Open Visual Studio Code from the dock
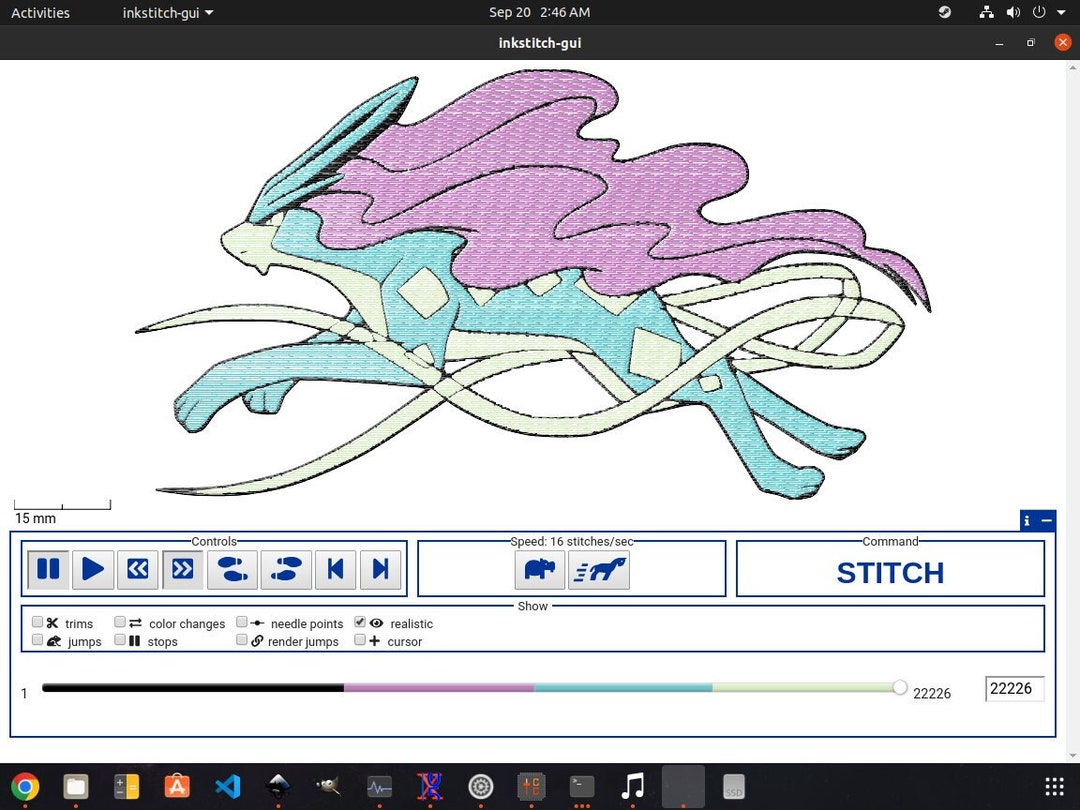Image resolution: width=1080 pixels, height=810 pixels. point(227,786)
